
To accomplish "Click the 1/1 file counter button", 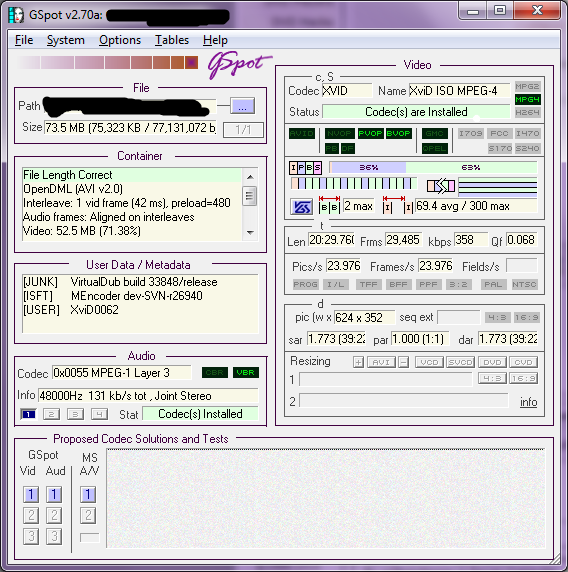I will pos(243,130).
